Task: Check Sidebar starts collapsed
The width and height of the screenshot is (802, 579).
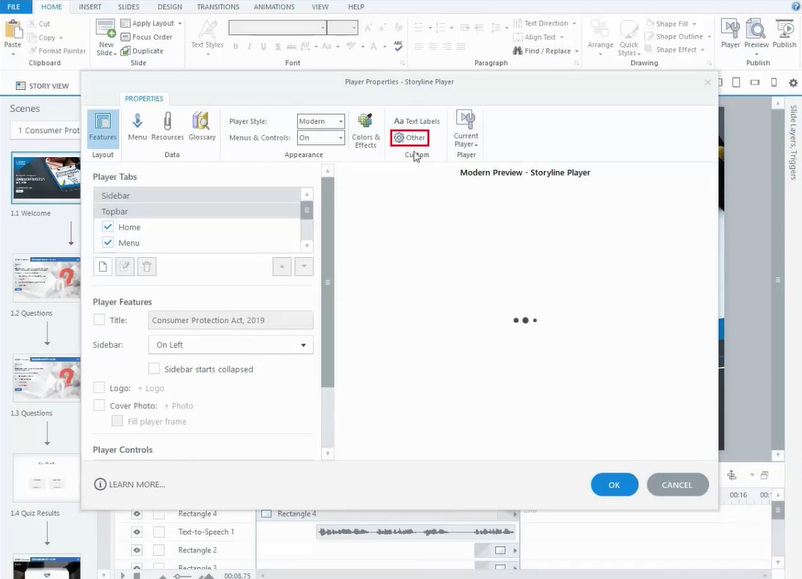Action: (153, 369)
